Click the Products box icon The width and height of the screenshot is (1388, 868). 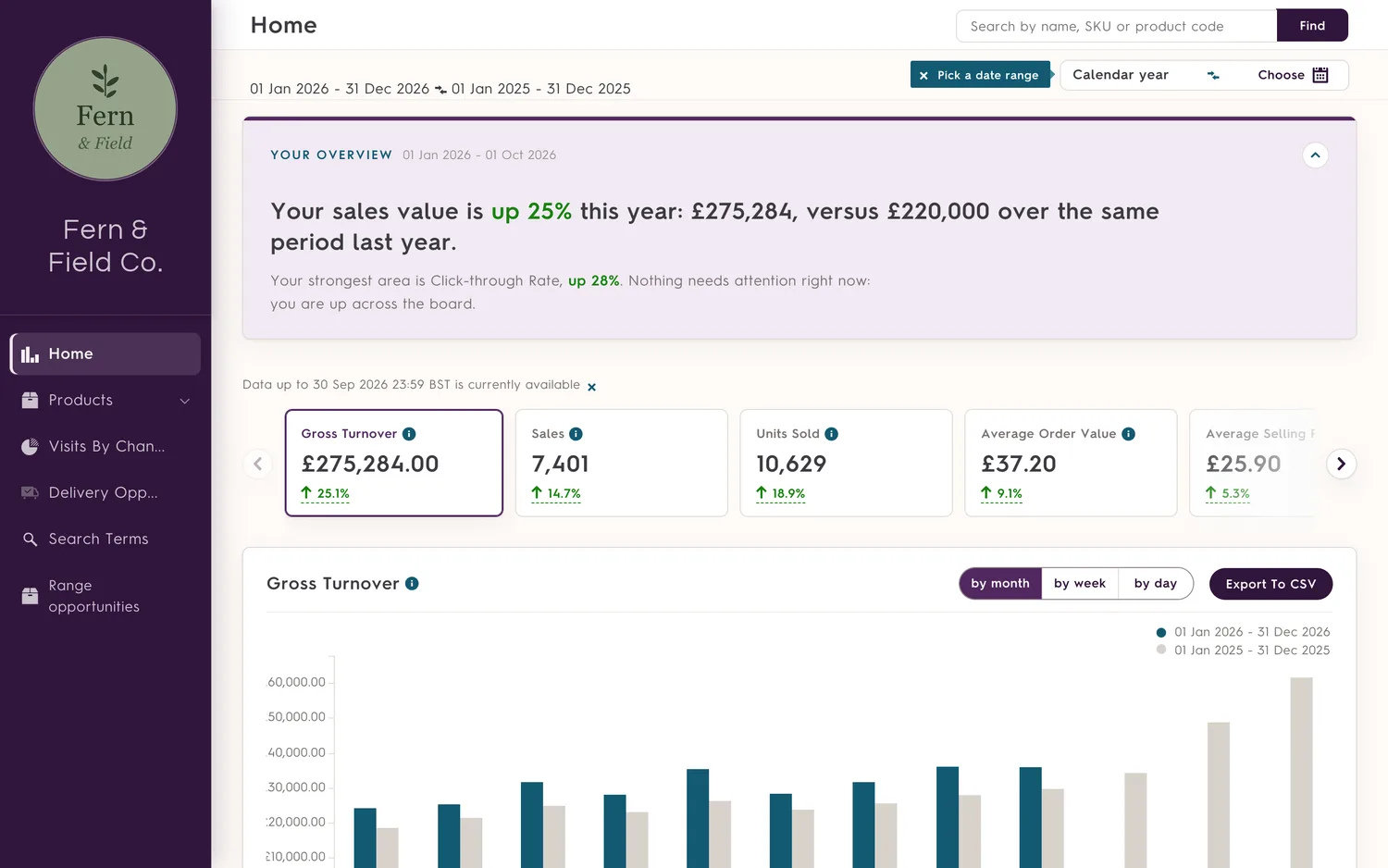tap(31, 401)
